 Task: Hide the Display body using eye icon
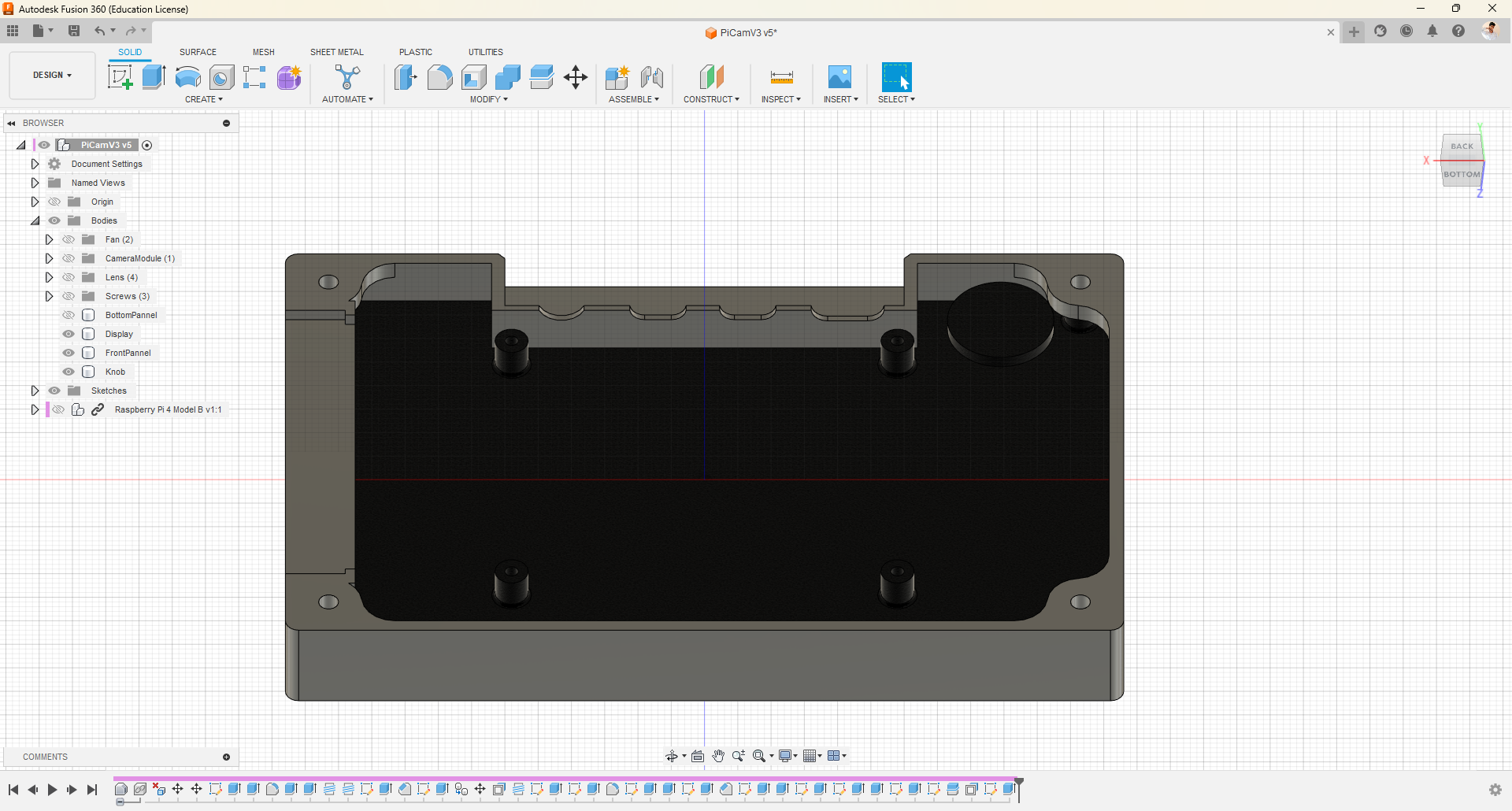coord(69,334)
